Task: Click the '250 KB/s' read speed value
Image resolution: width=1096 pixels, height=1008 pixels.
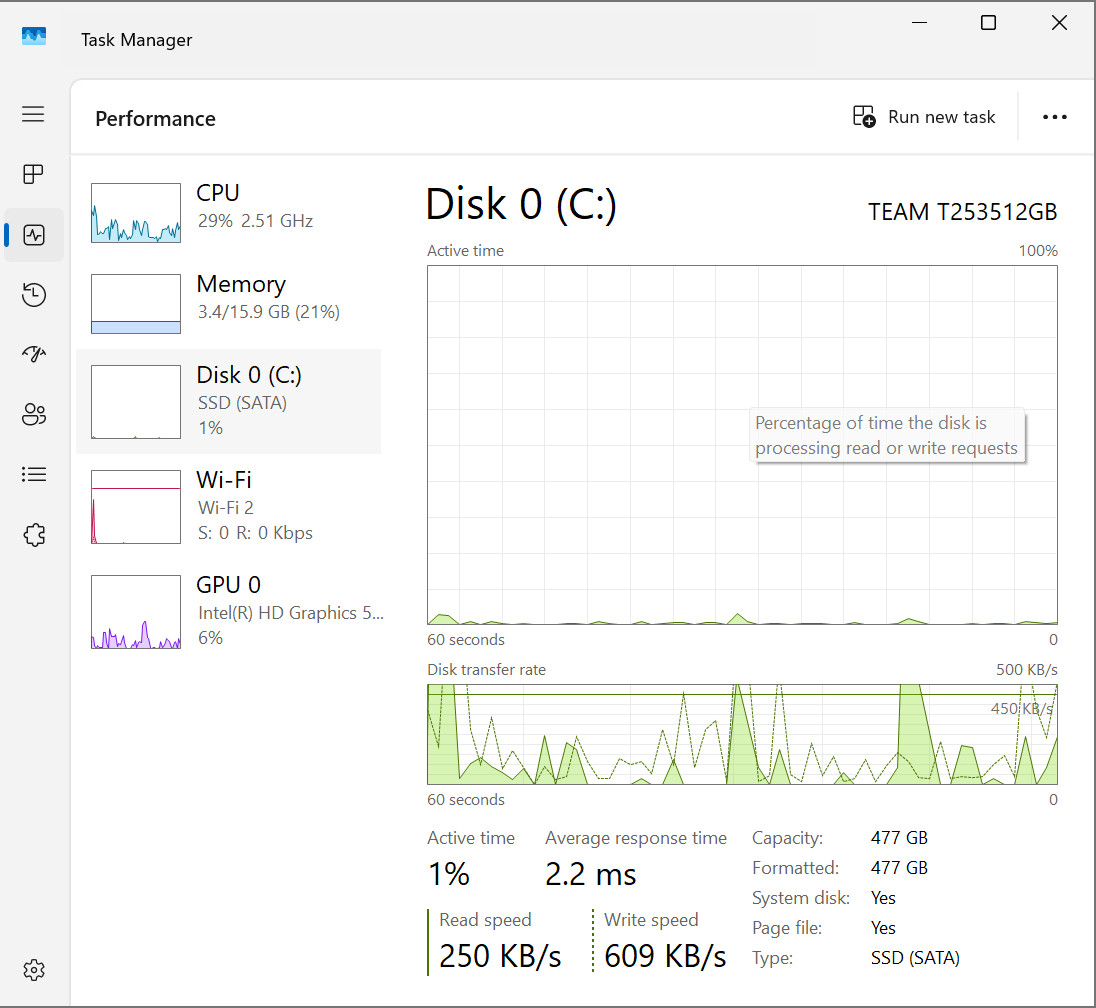Action: (x=500, y=956)
